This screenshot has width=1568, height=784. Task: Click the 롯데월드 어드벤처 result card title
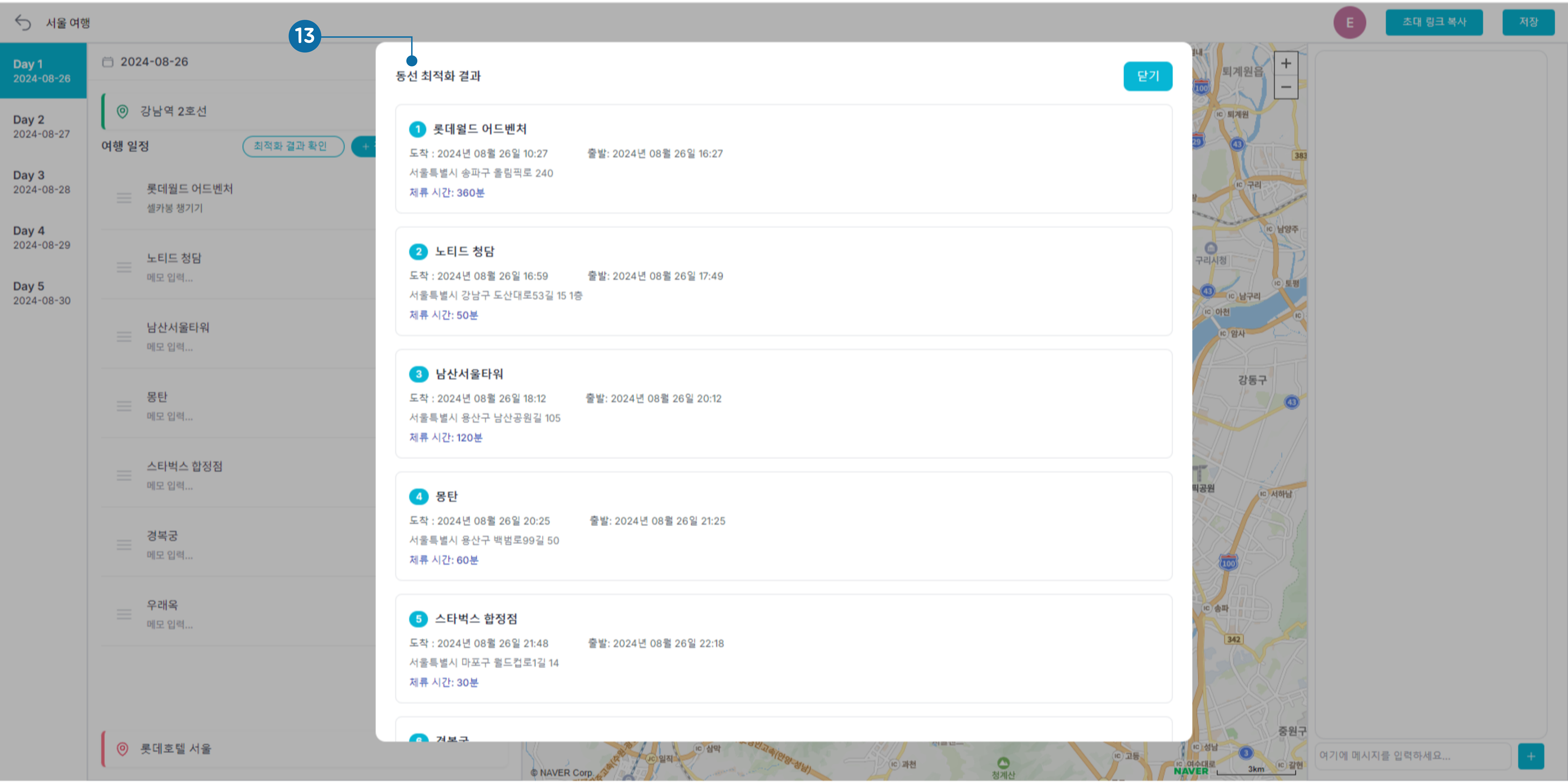480,129
